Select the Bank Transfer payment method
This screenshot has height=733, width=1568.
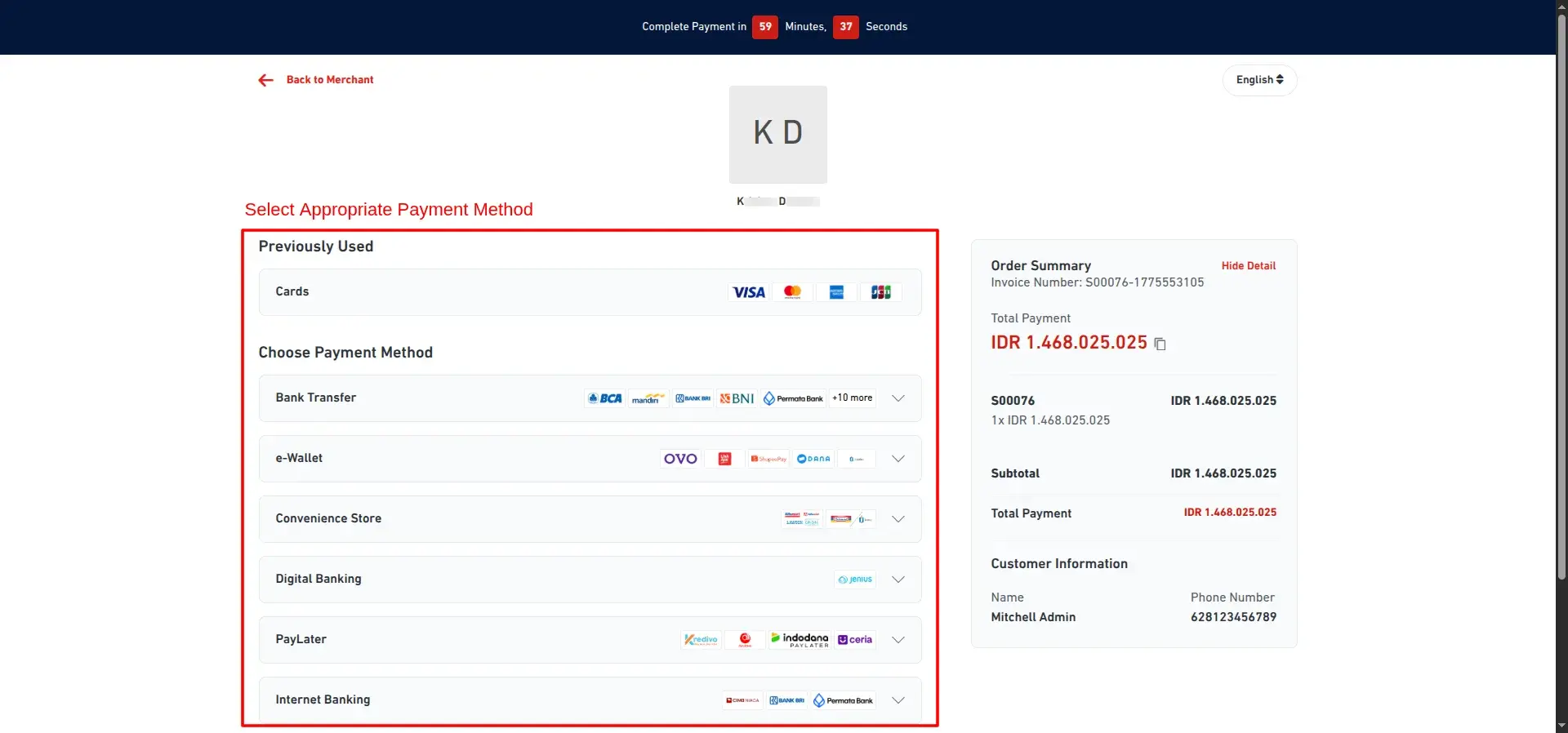point(590,398)
